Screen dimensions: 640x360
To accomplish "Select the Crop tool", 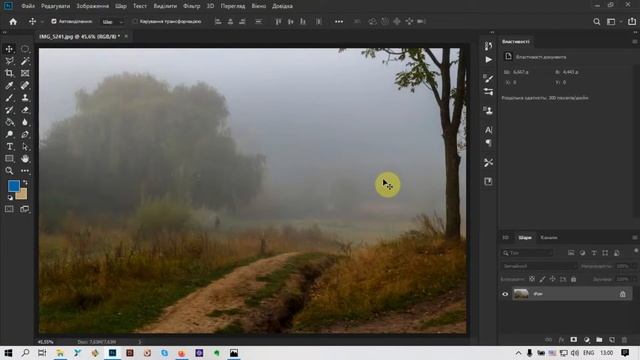I will (x=9, y=73).
